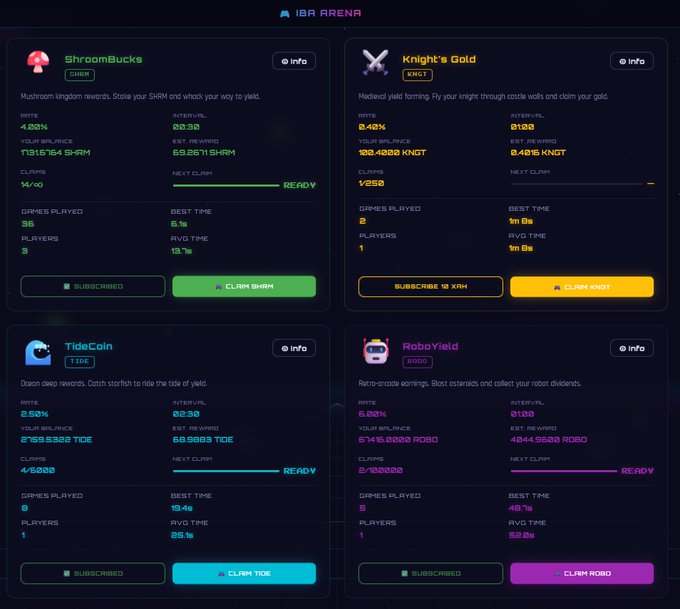The height and width of the screenshot is (609, 680).
Task: Click the 25.1s average time
Action: 182,535
